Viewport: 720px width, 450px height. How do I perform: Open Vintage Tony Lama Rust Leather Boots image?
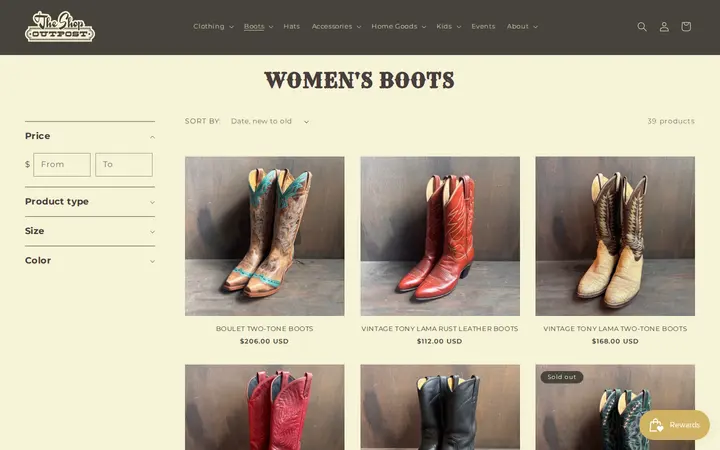click(x=440, y=236)
